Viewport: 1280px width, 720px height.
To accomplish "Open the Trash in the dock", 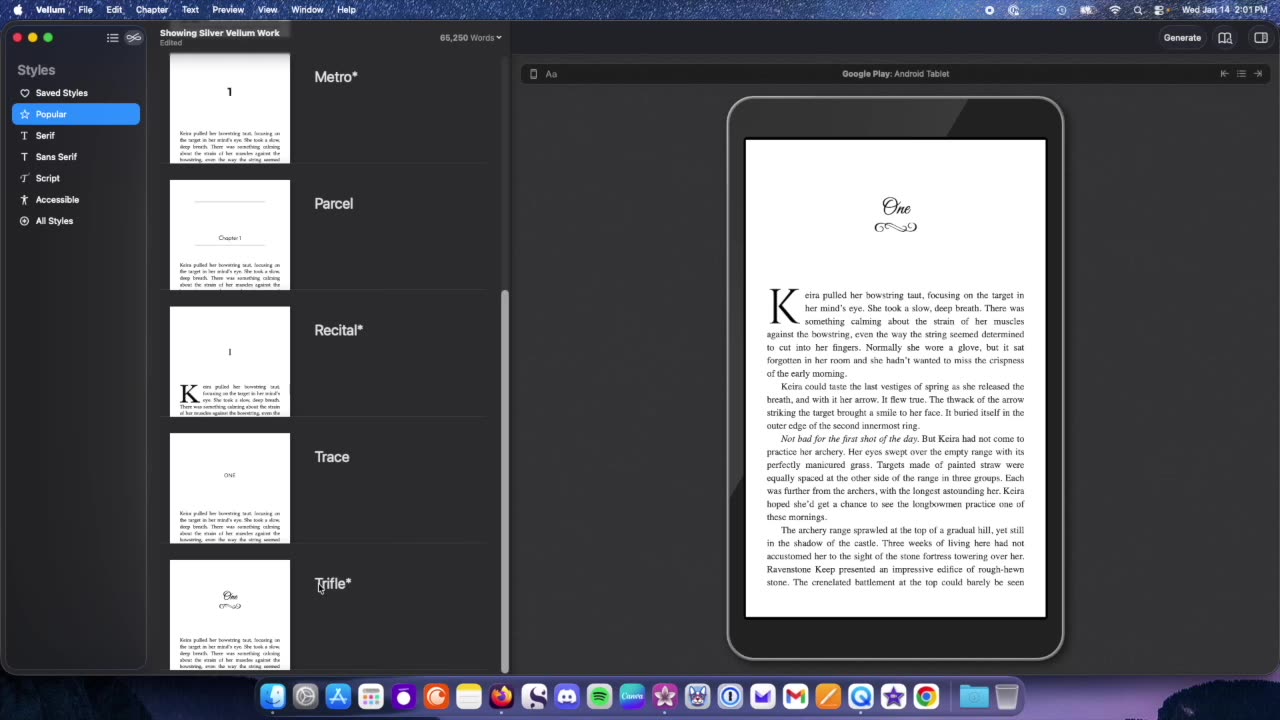I will click(x=1007, y=696).
